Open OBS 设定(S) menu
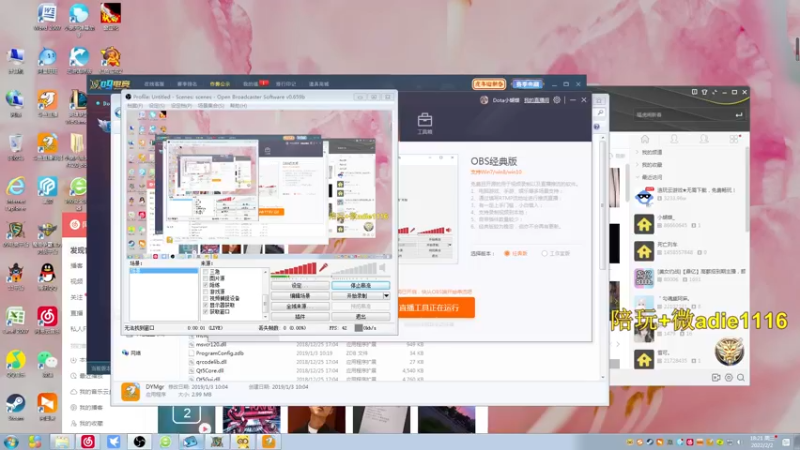This screenshot has height=450, width=800. pos(157,106)
